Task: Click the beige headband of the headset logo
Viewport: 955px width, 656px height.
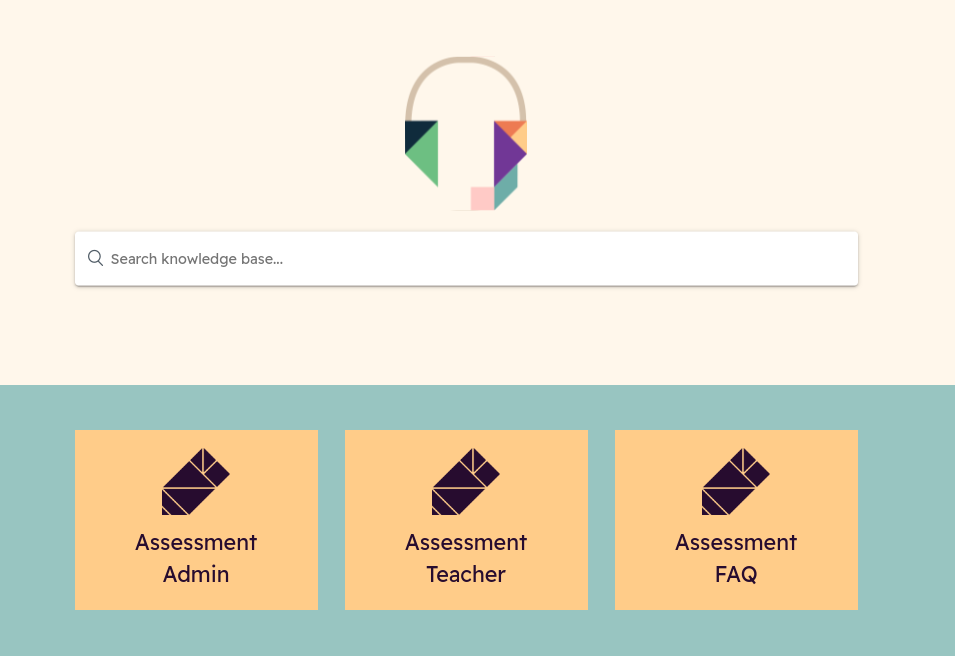Action: 466,87
